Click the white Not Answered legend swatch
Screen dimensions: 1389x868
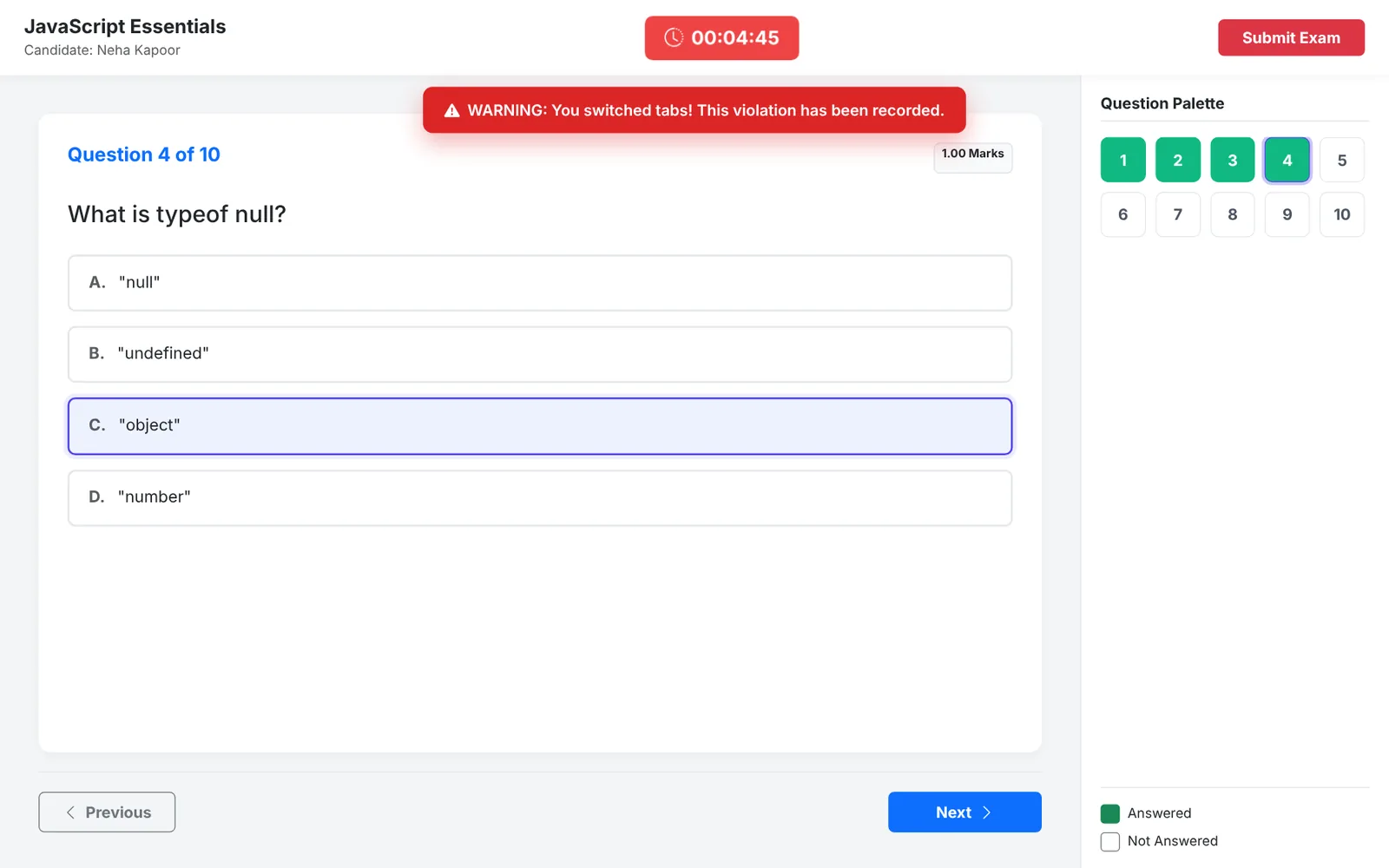(x=1110, y=841)
